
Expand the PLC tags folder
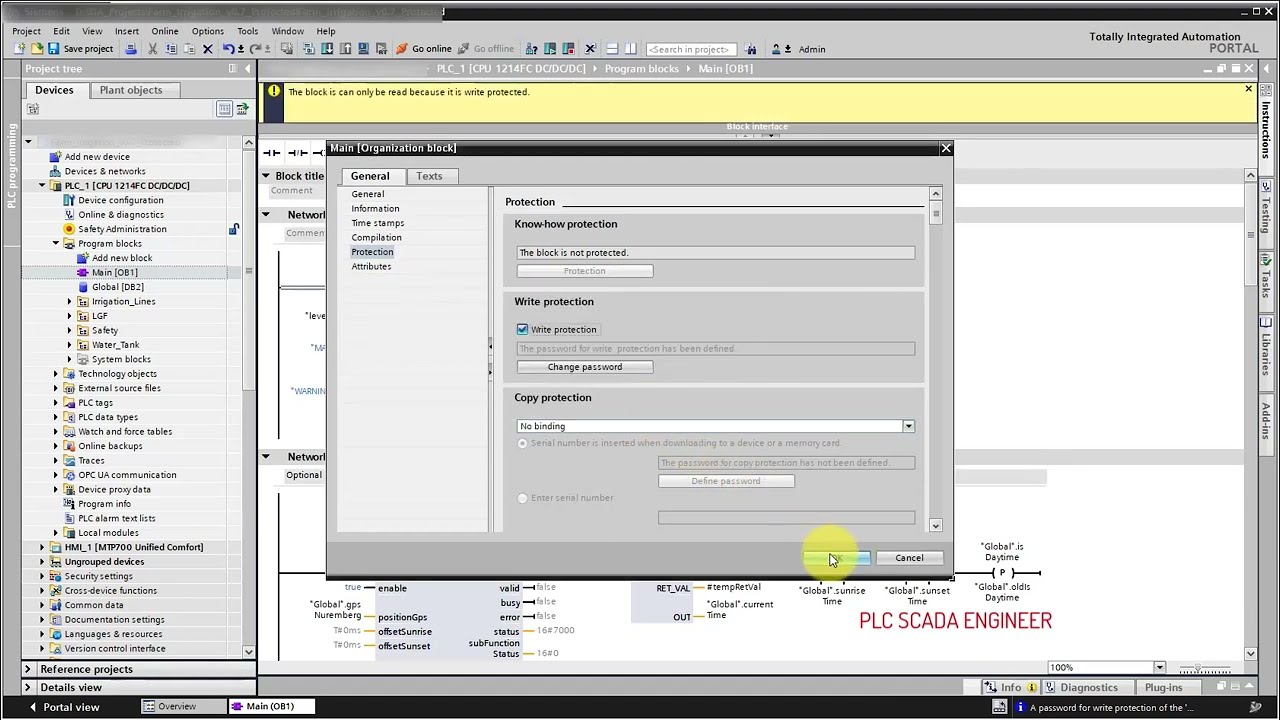(x=56, y=403)
